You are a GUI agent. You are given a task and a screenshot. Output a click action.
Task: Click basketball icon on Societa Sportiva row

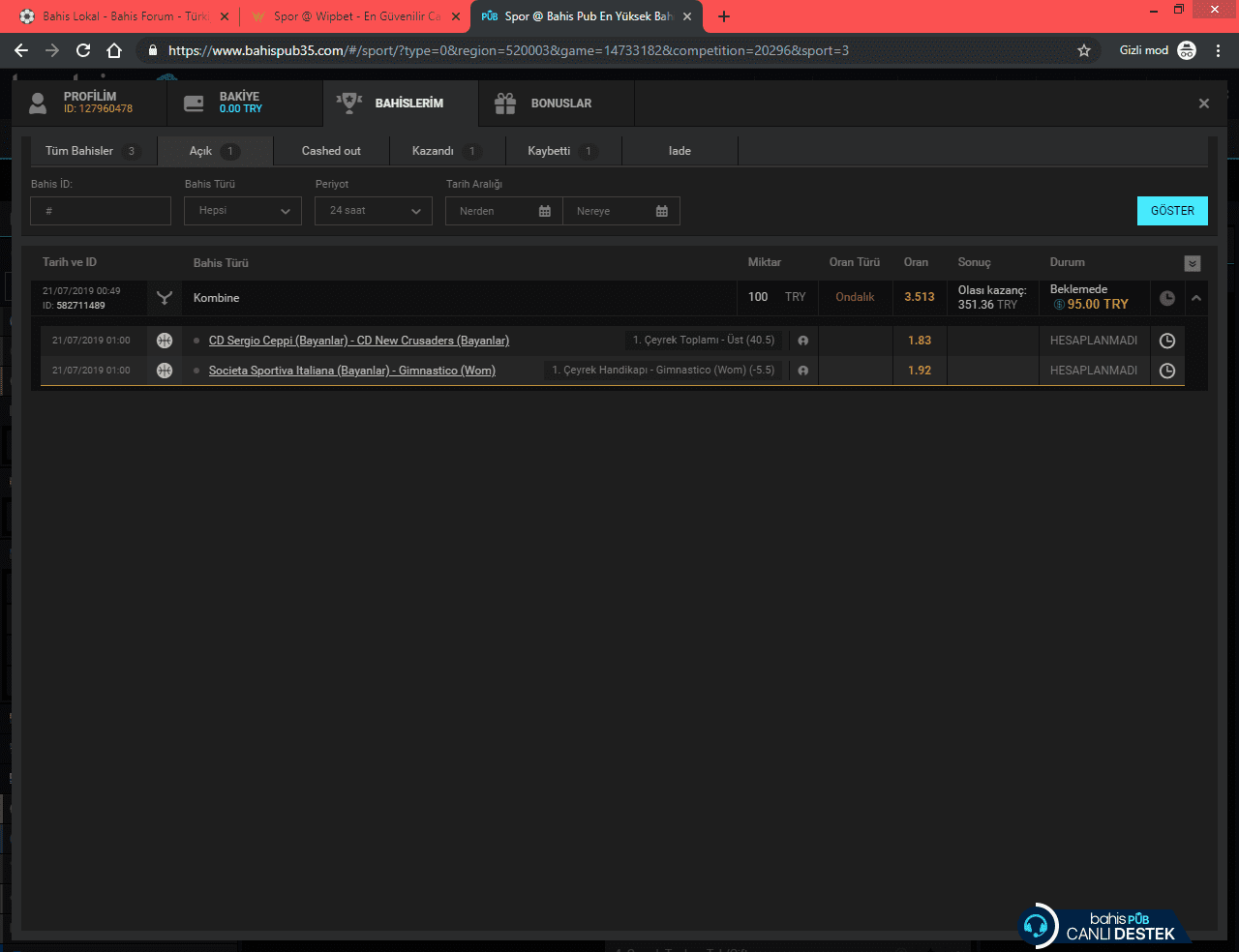click(x=165, y=371)
